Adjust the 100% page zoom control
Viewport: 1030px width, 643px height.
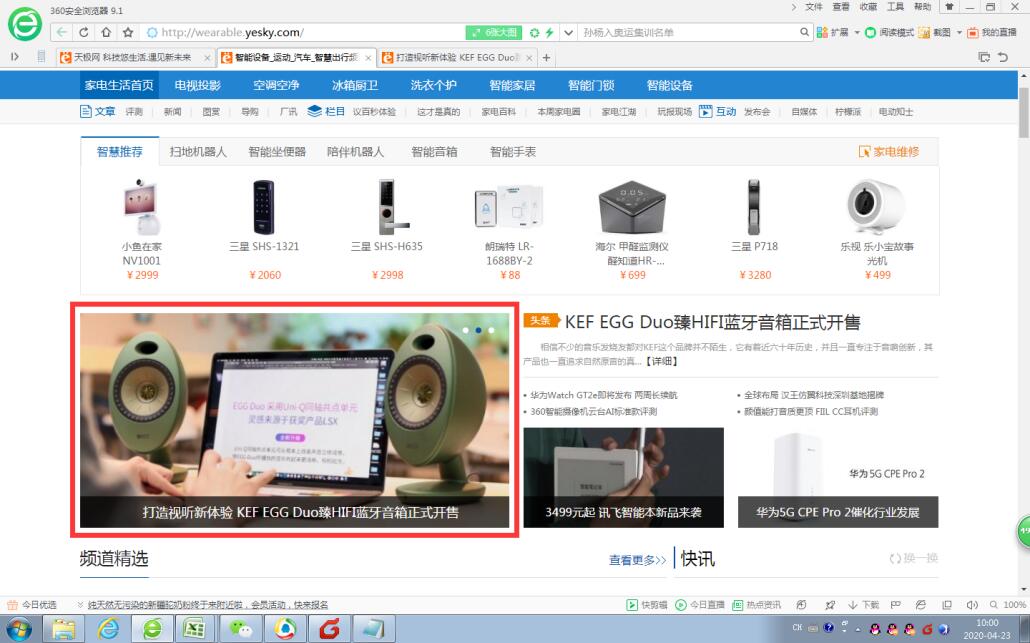[1008, 605]
